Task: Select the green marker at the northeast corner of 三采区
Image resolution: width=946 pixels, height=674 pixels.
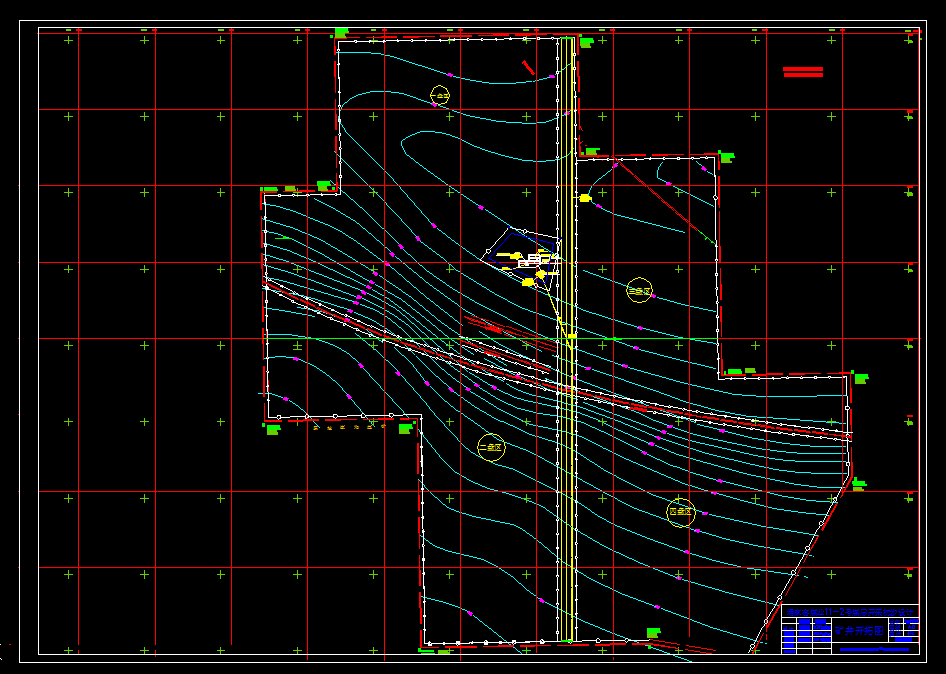Action: click(x=726, y=157)
